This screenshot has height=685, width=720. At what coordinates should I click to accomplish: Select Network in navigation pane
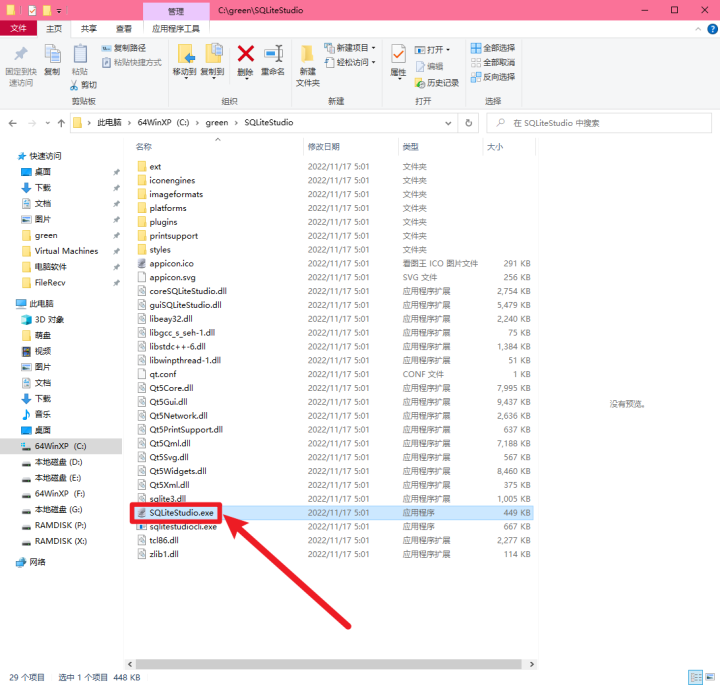point(37,562)
